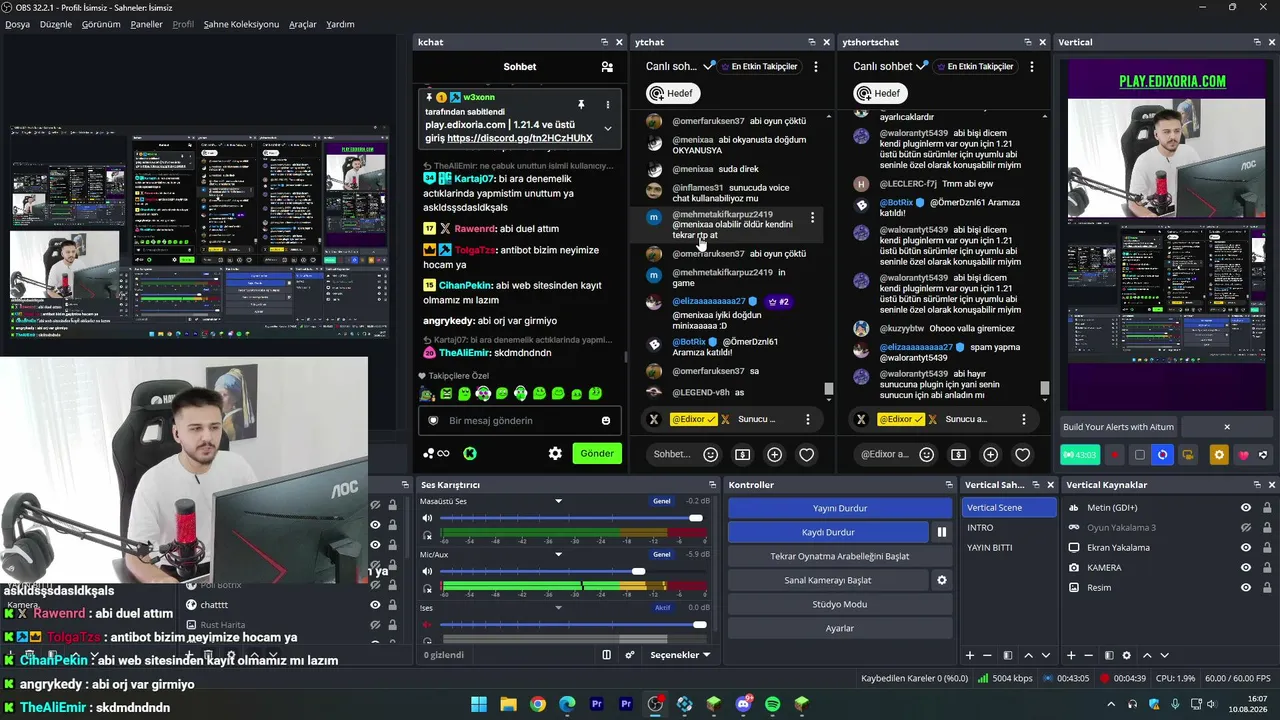Viewport: 1280px width, 720px height.
Task: Open Canlı sohbet selector in ytchat
Action: [x=680, y=67]
